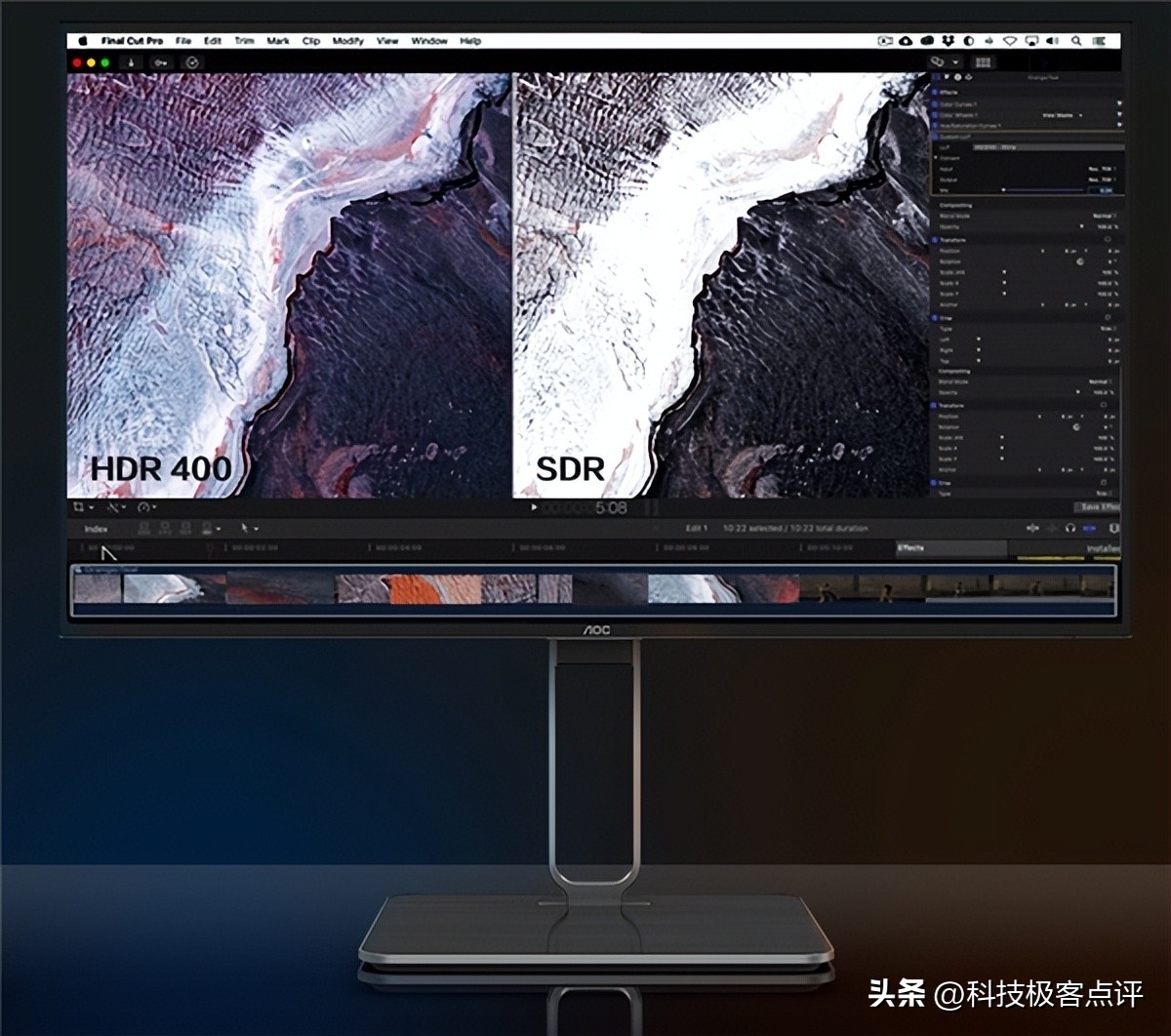Click the Apple menu icon

[x=82, y=40]
